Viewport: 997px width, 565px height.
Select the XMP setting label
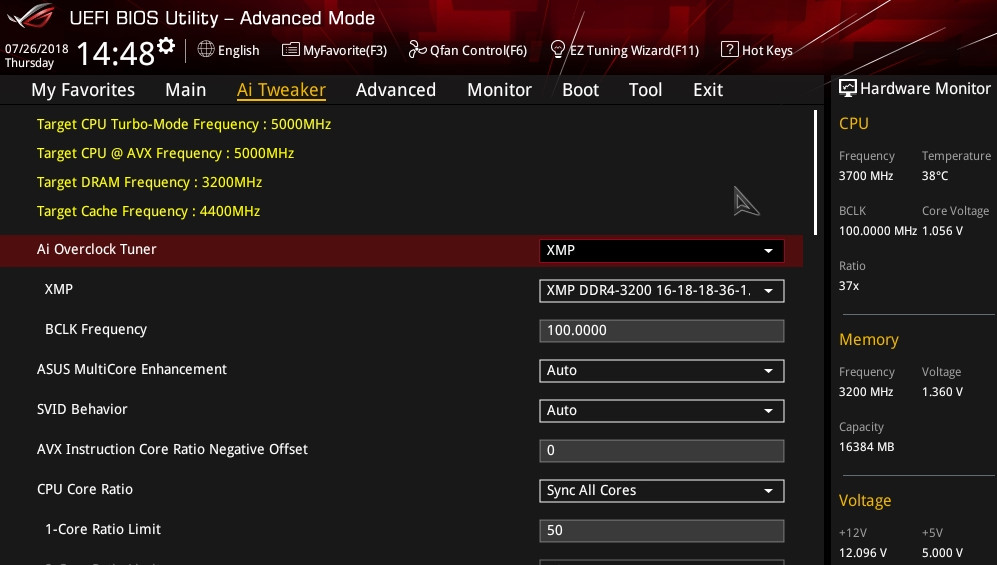click(x=58, y=289)
